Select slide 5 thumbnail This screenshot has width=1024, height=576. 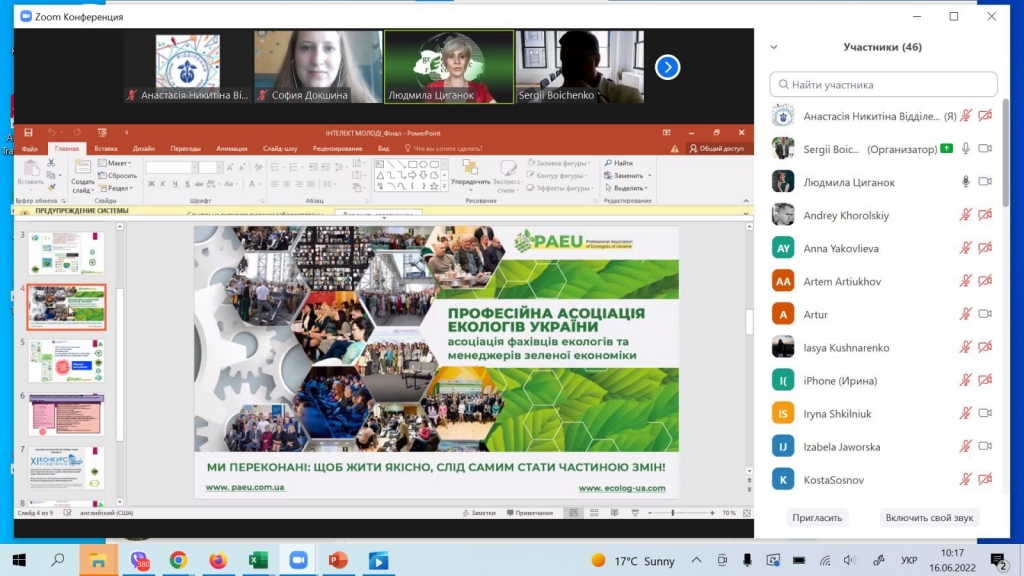[66, 360]
